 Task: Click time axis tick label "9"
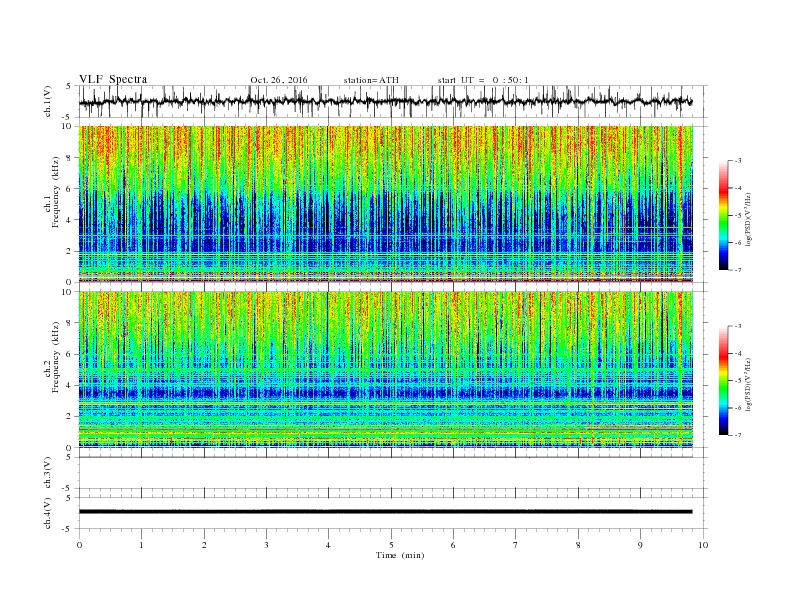pyautogui.click(x=640, y=545)
